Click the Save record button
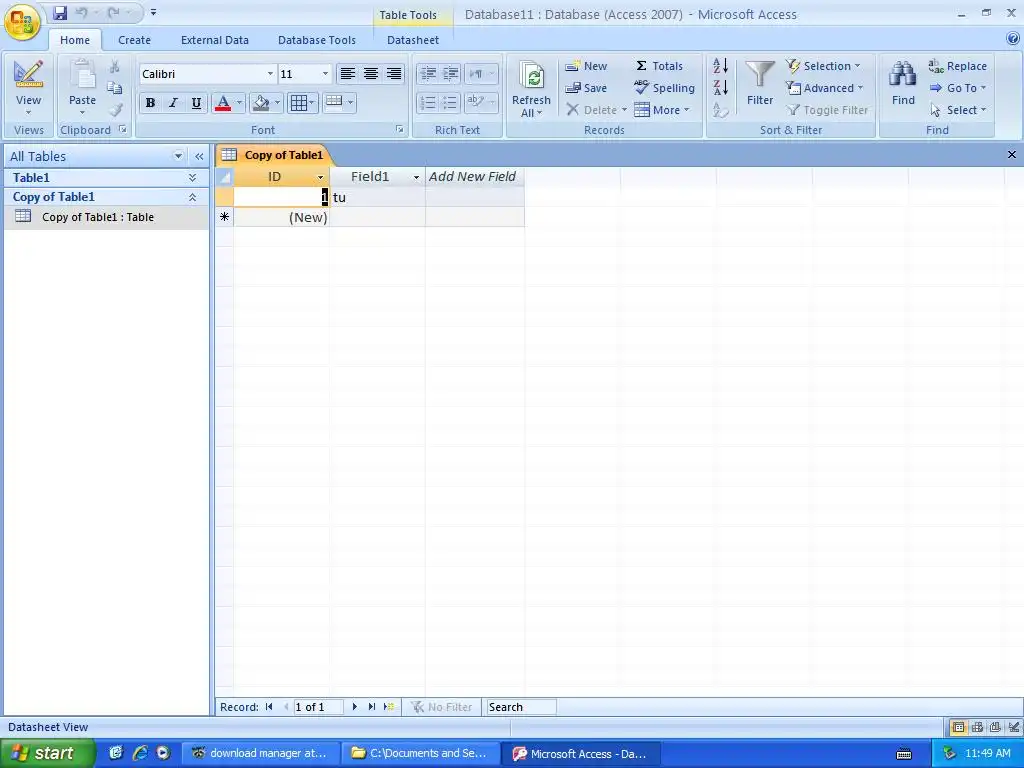The height and width of the screenshot is (768, 1024). coord(586,88)
